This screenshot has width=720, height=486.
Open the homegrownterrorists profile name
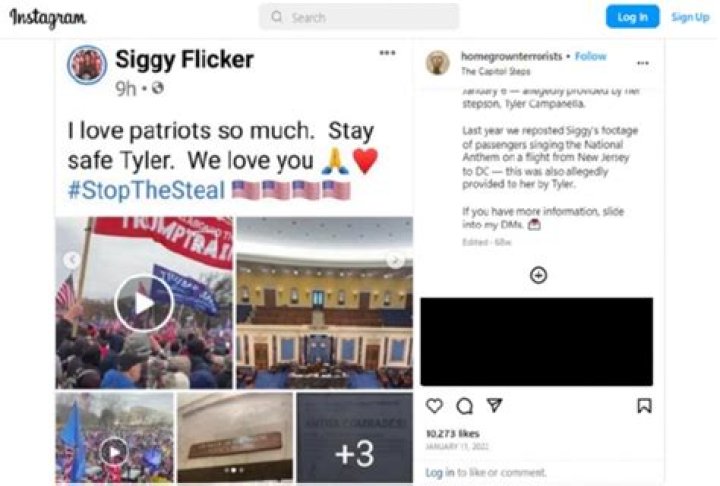(512, 57)
